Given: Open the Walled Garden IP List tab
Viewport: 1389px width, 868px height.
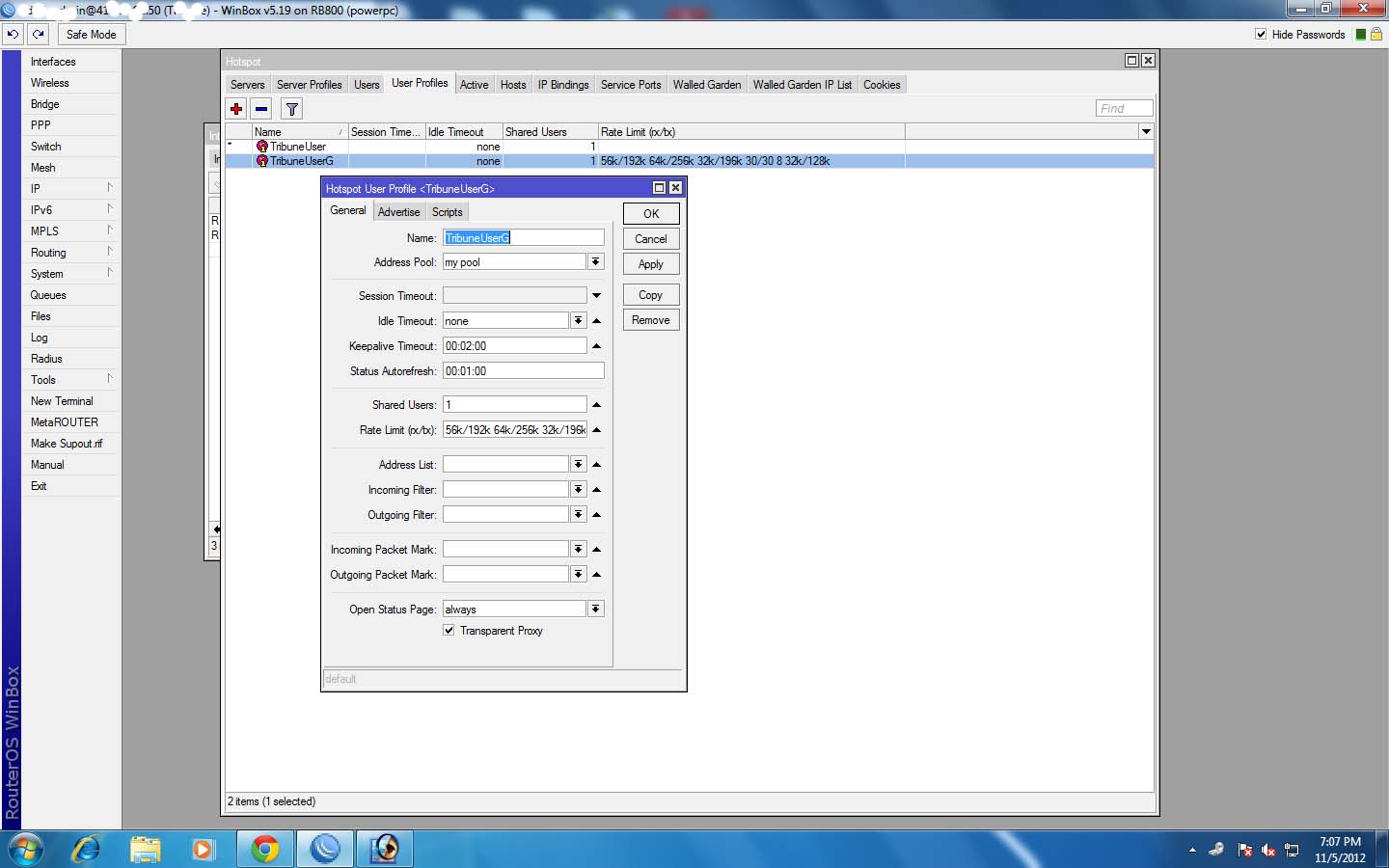Looking at the screenshot, I should coord(802,85).
